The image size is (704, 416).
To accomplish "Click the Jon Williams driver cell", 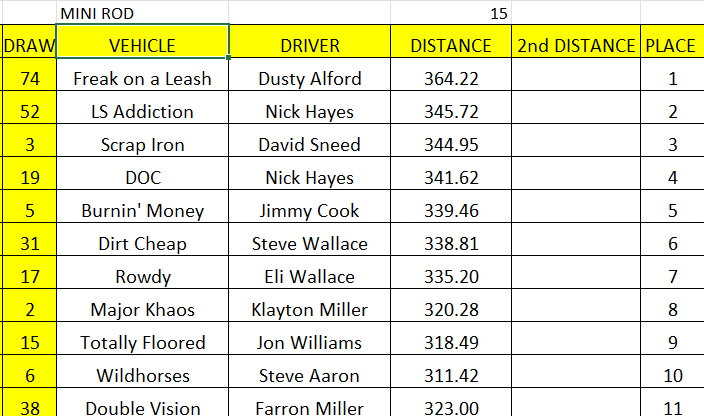I will [309, 343].
